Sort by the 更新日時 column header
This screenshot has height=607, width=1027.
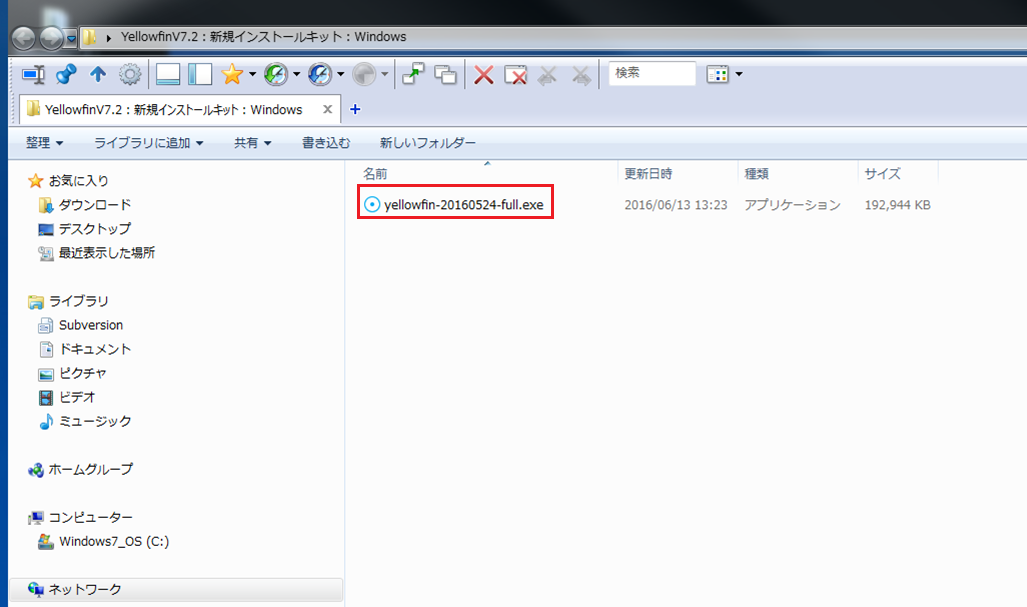coord(648,174)
